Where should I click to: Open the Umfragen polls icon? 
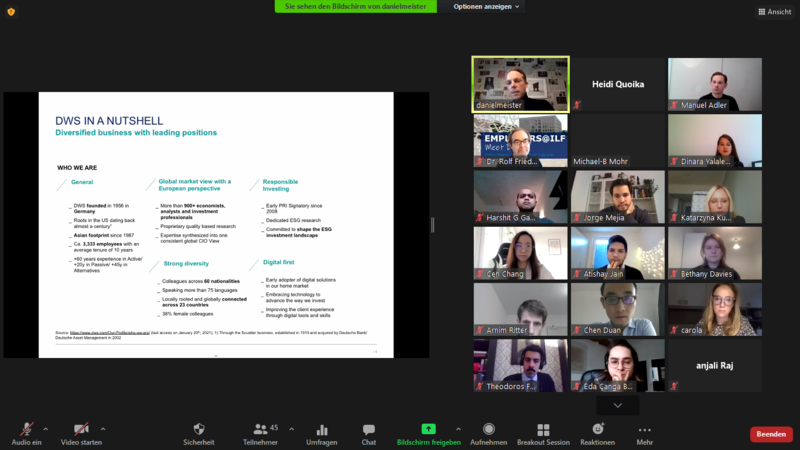(322, 430)
